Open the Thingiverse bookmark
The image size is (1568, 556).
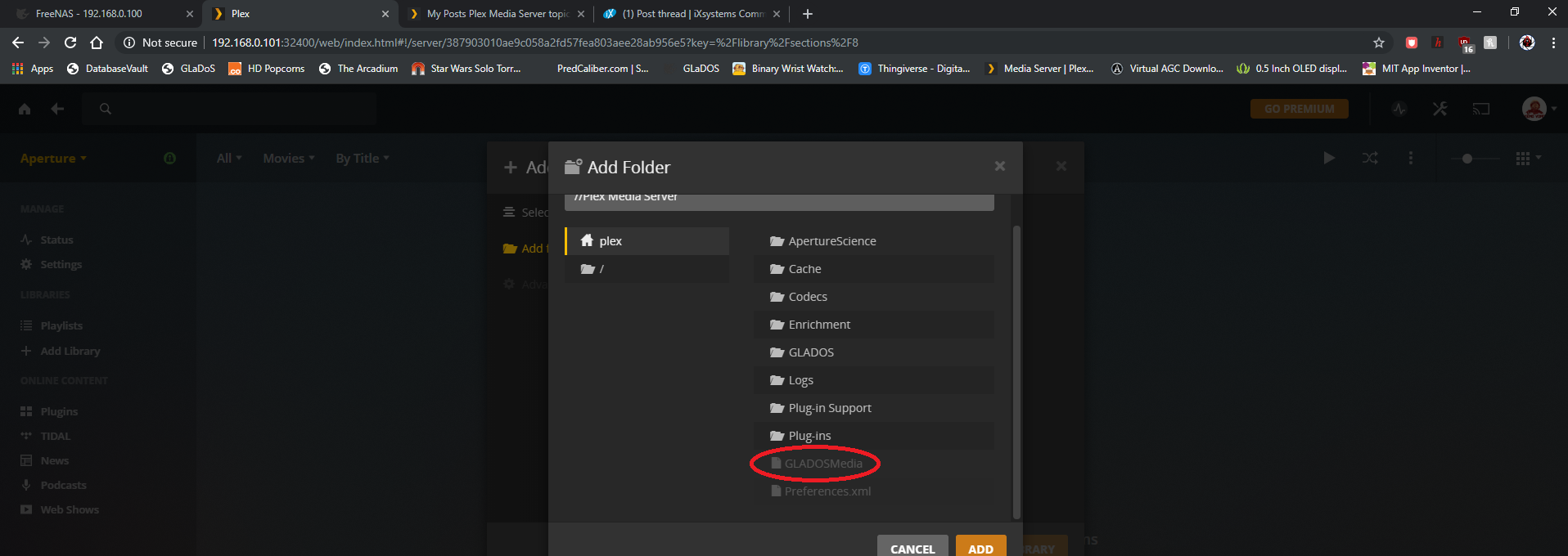point(914,69)
